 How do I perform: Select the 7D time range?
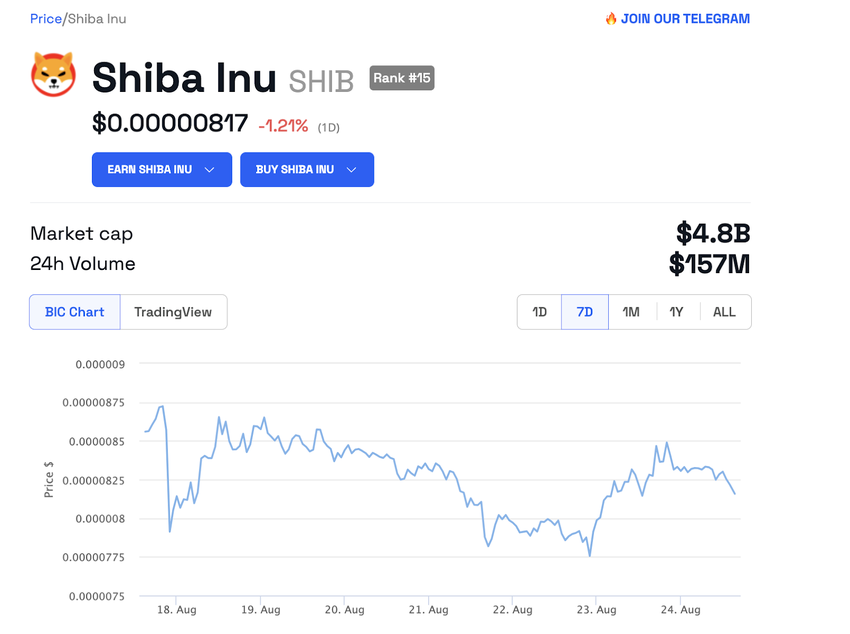coord(585,312)
